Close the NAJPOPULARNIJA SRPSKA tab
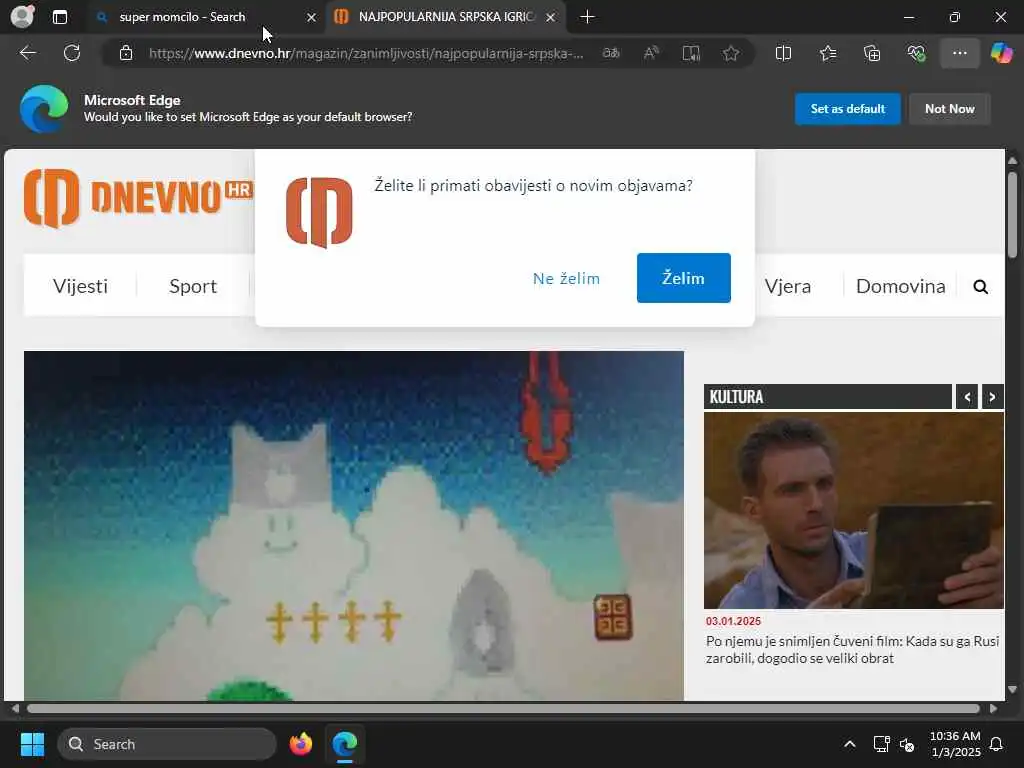The image size is (1024, 768). pos(551,18)
